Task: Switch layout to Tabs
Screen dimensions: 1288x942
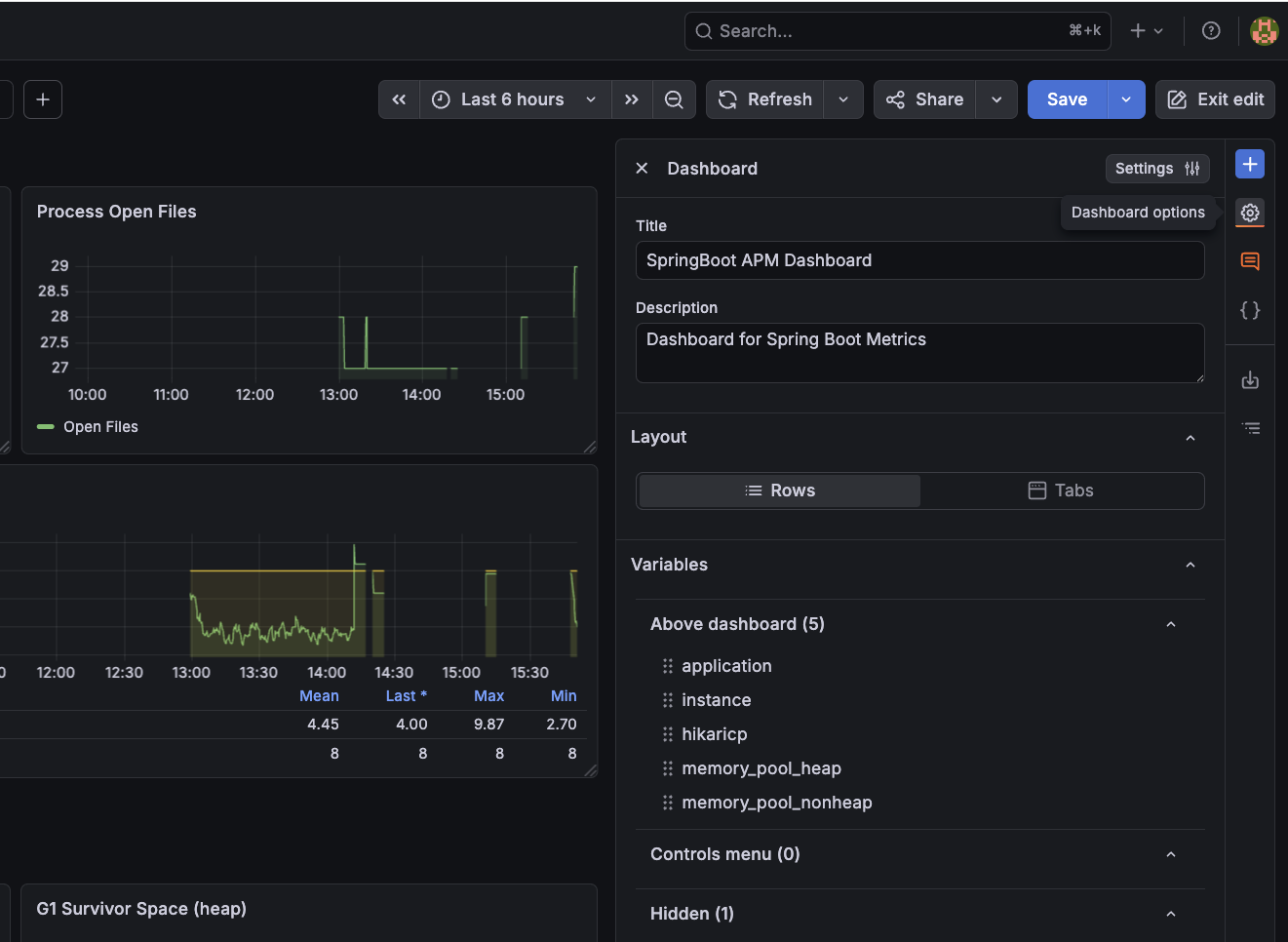Action: click(x=1061, y=491)
